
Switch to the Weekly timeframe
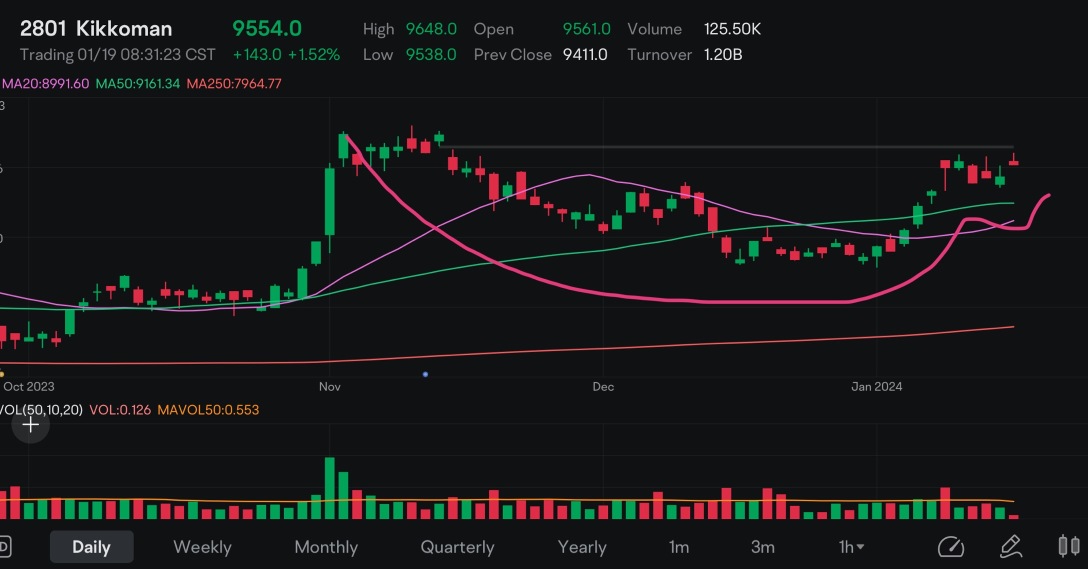202,547
